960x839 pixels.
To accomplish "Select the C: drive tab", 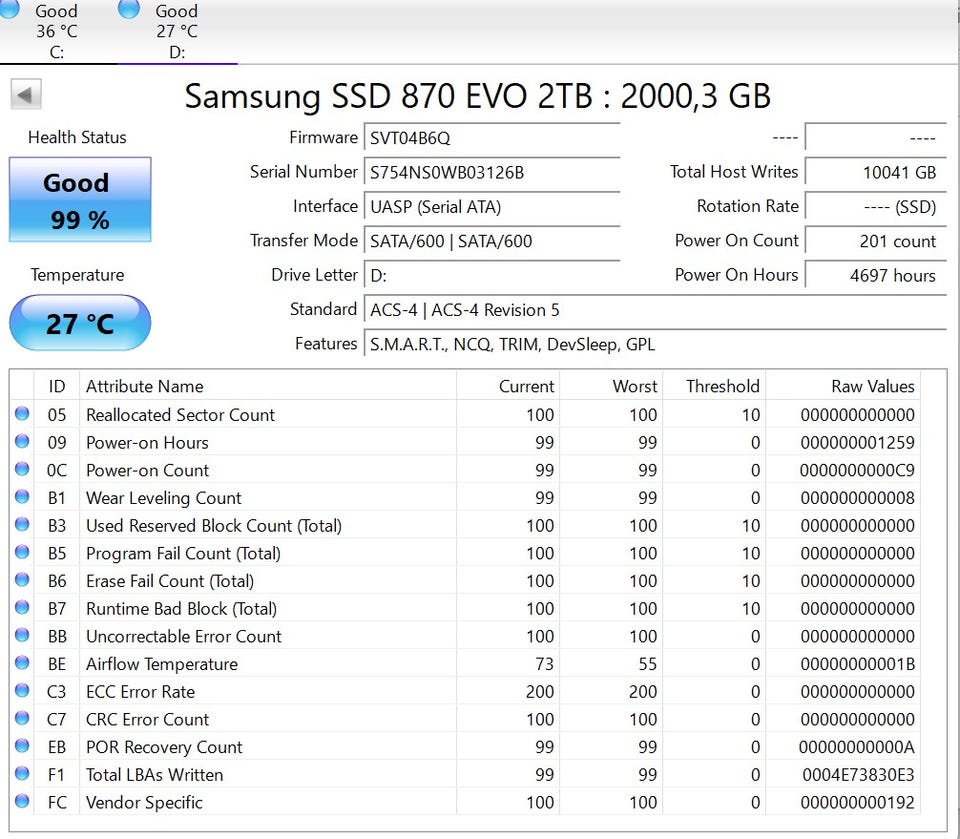I will pyautogui.click(x=57, y=31).
